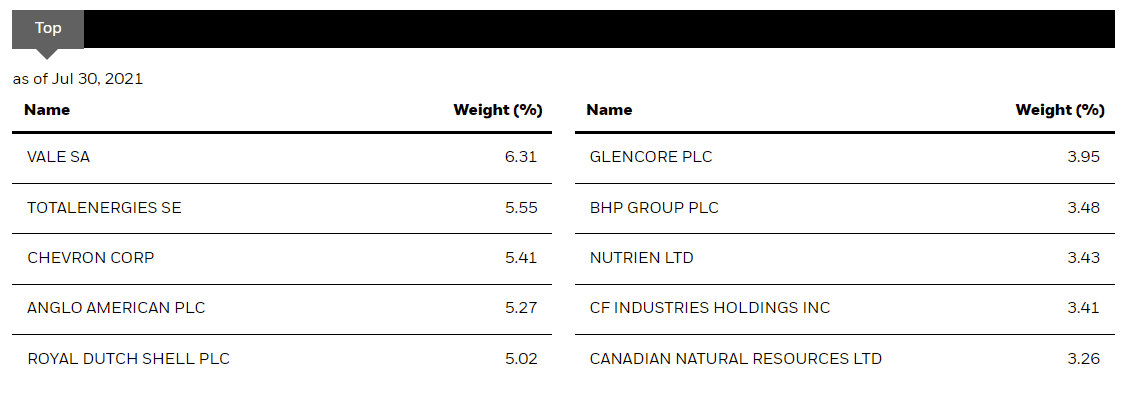Click the left Name column header

tap(47, 110)
